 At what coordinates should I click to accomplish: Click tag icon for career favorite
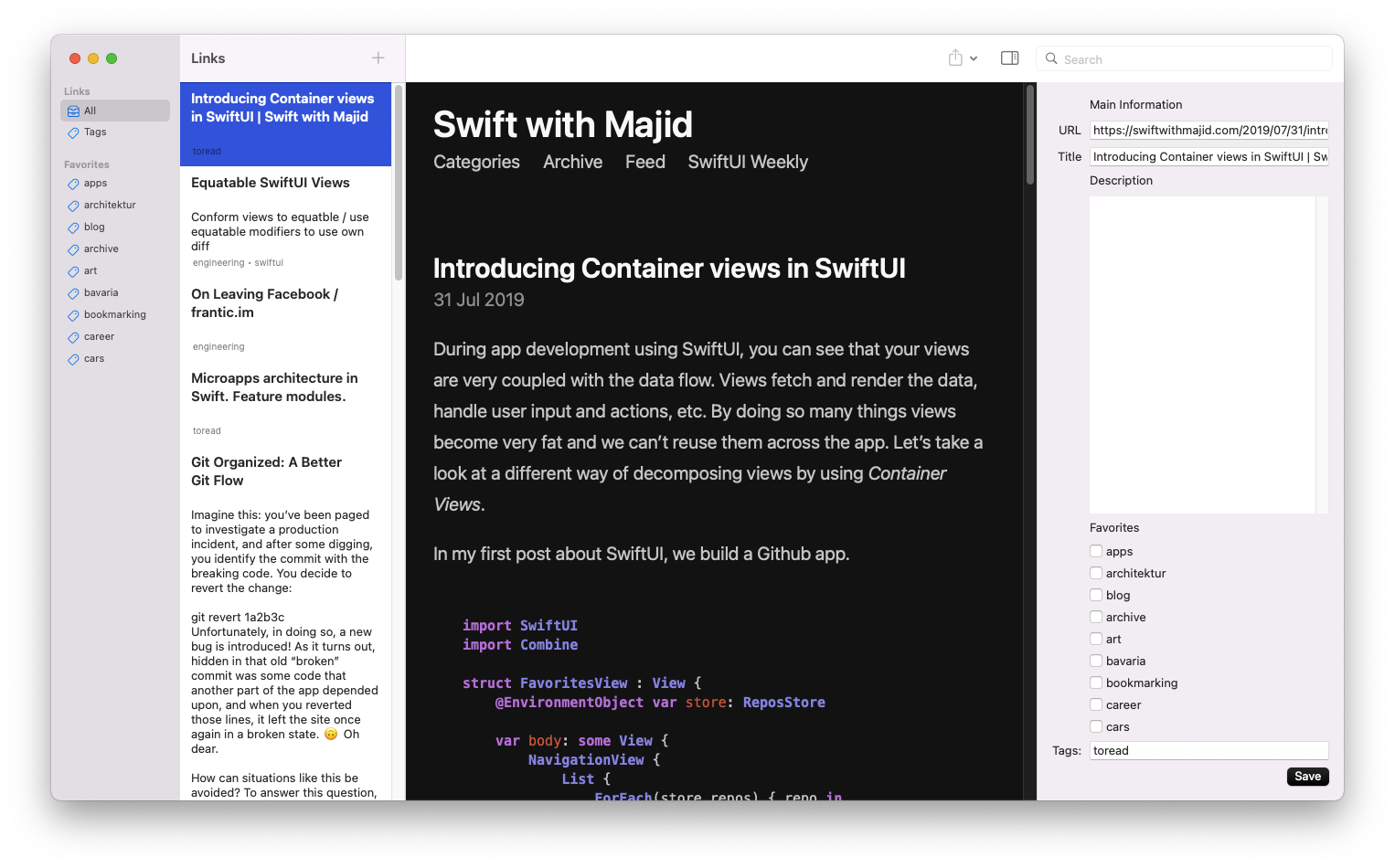point(73,337)
